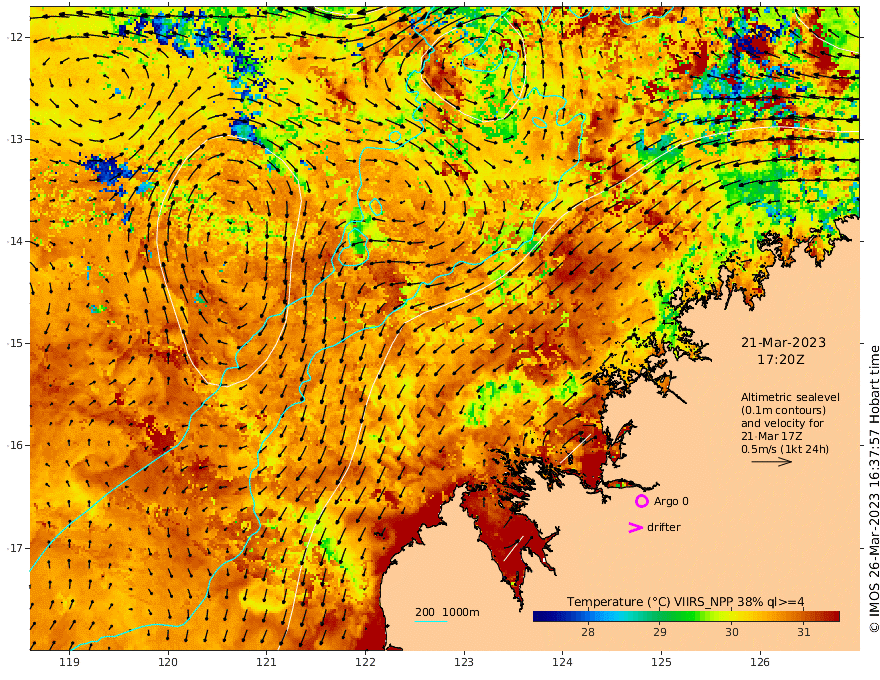Click the longitude 121 axis label
This screenshot has width=880, height=680.
[x=267, y=662]
